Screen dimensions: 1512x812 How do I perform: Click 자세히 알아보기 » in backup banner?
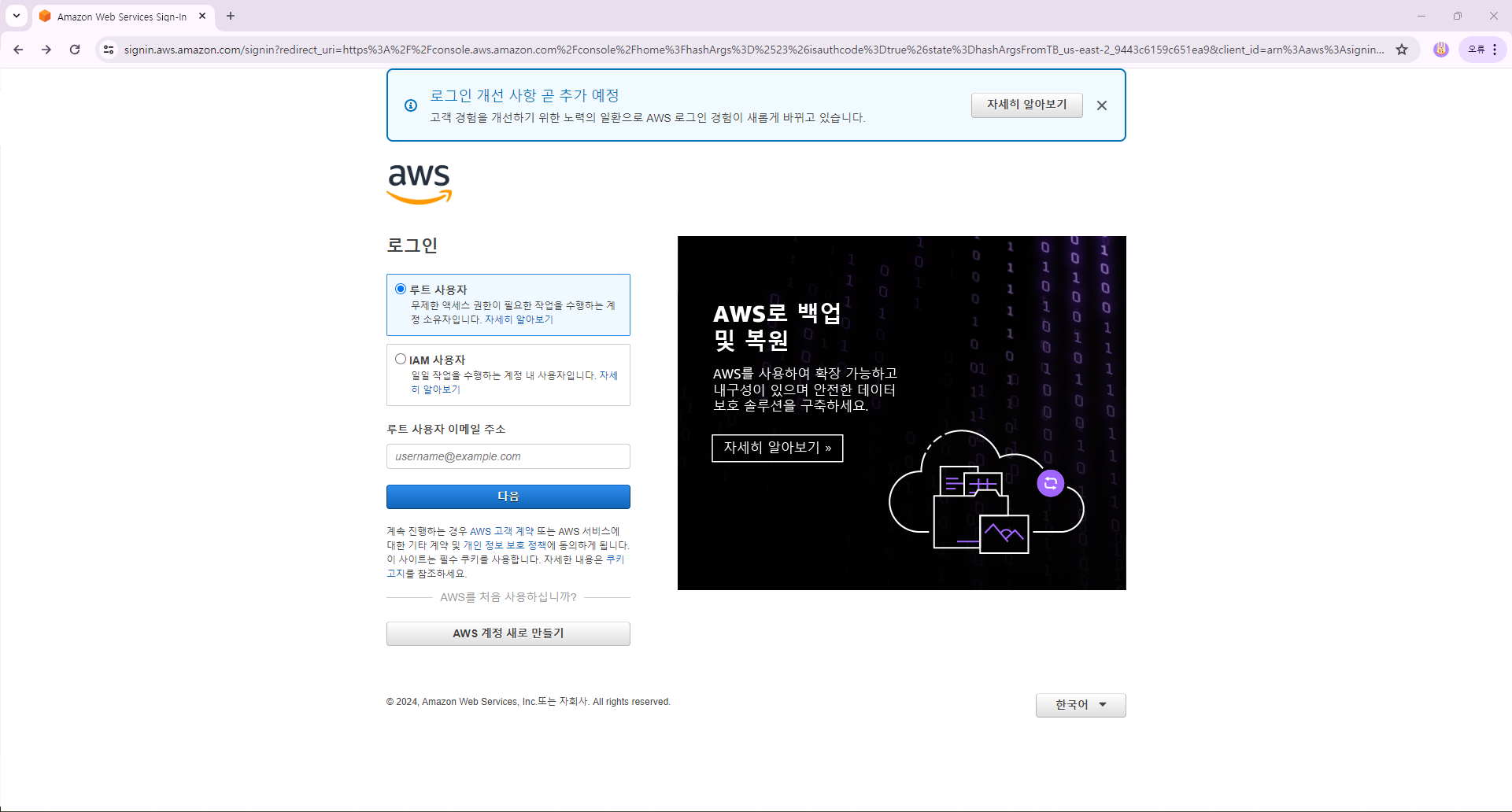click(778, 448)
